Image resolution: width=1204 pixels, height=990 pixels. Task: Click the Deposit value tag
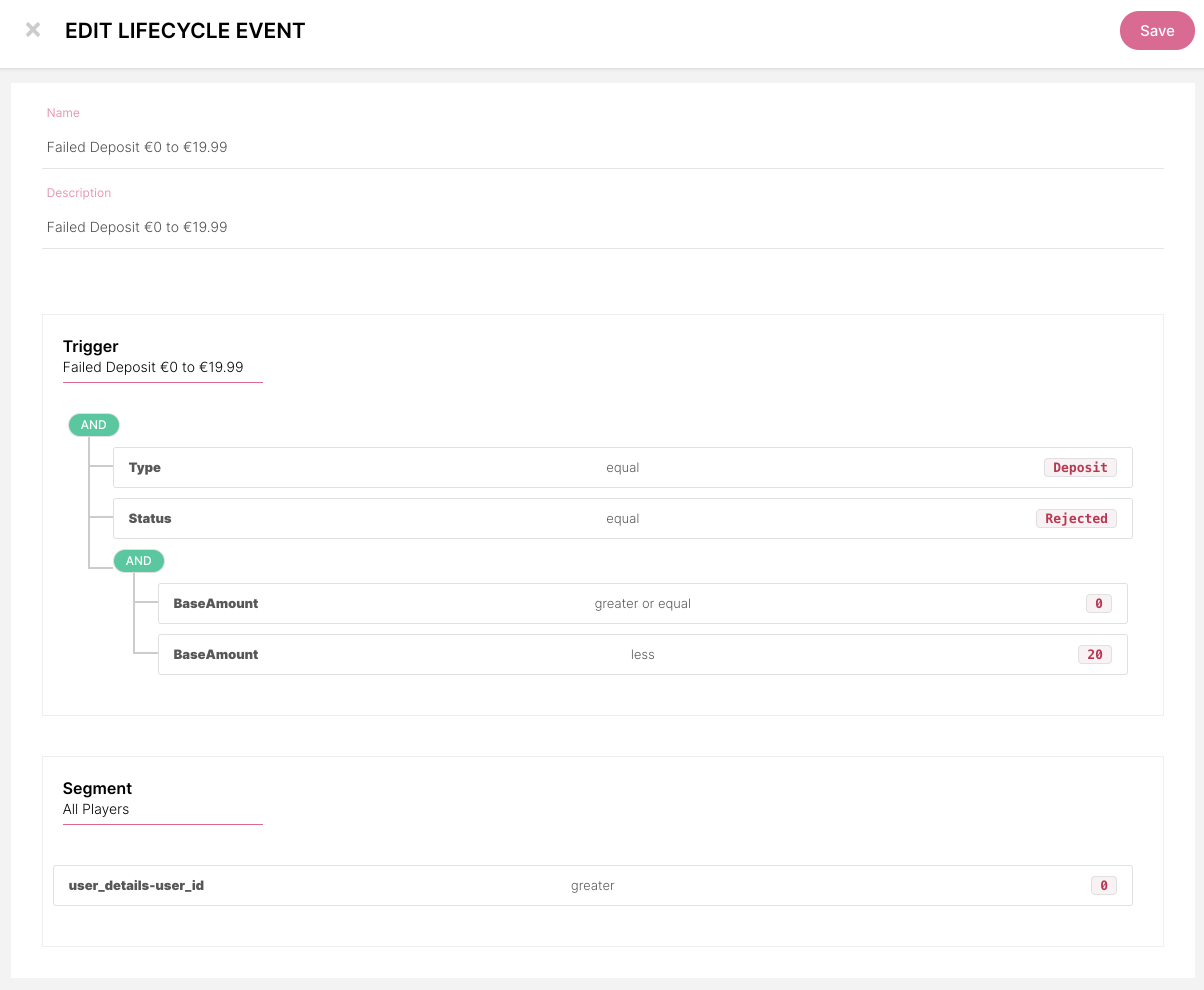click(1079, 467)
